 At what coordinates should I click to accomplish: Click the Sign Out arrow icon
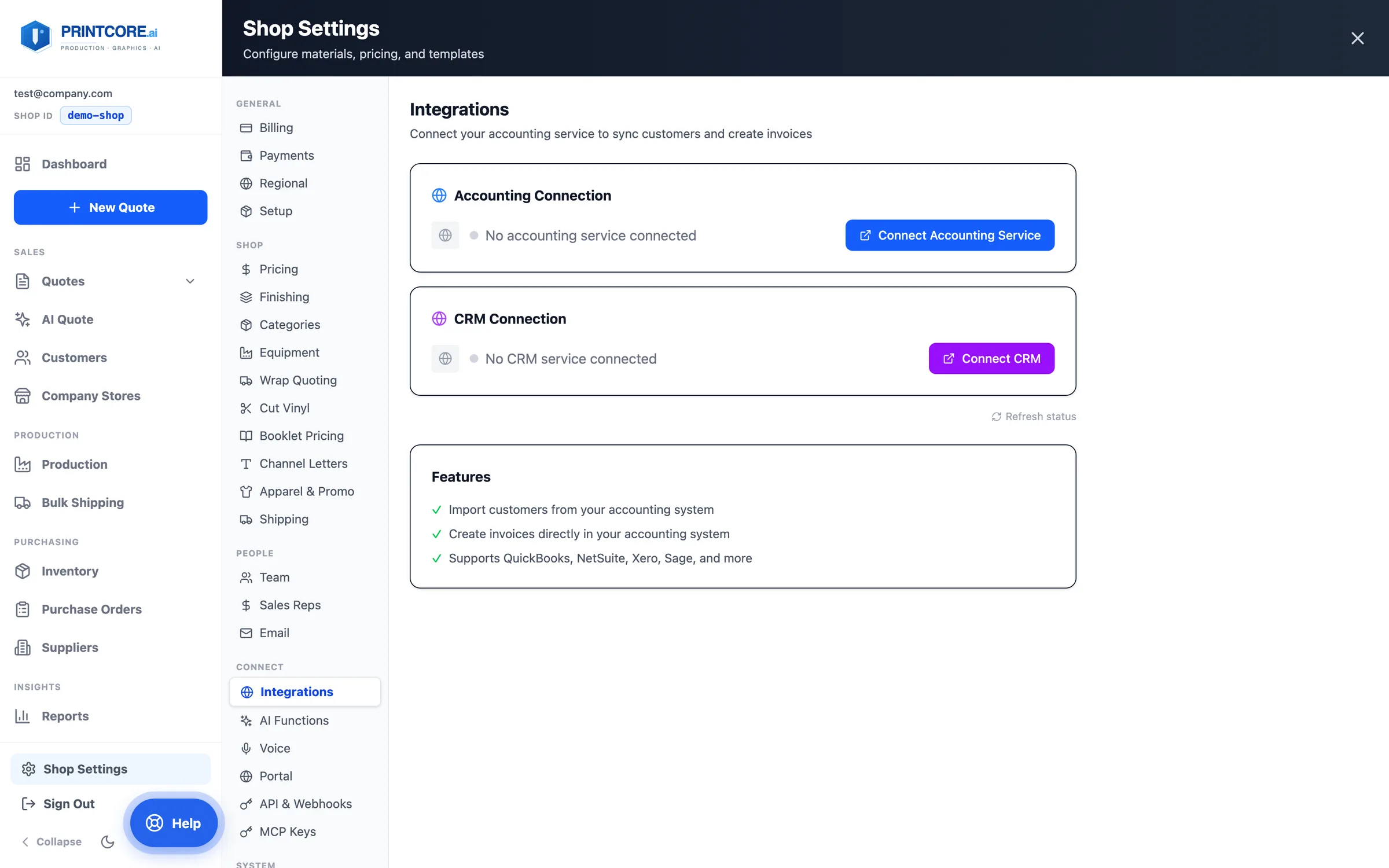[28, 804]
